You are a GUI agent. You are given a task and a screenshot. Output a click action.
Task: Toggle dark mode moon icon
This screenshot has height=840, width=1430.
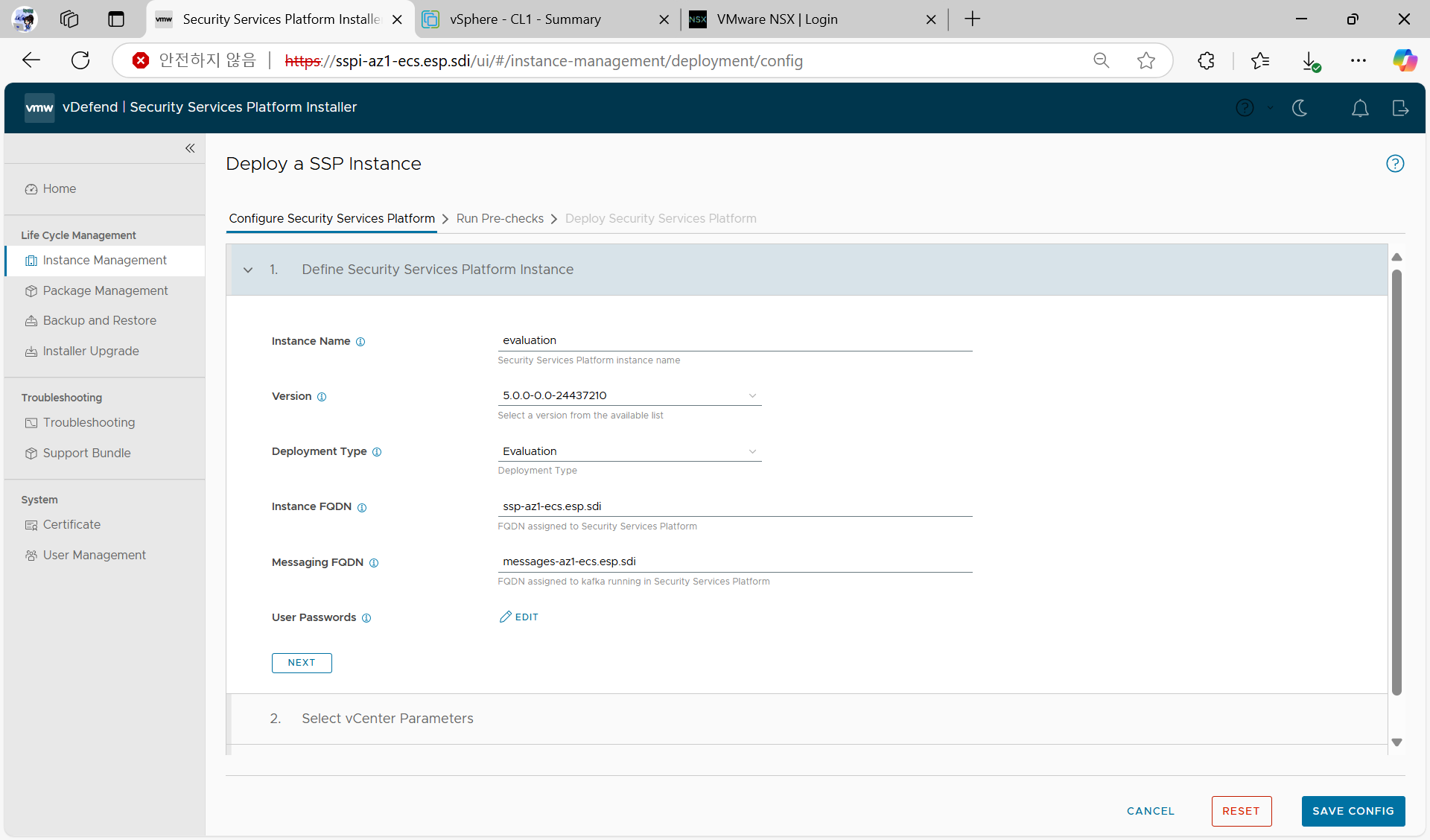point(1300,108)
